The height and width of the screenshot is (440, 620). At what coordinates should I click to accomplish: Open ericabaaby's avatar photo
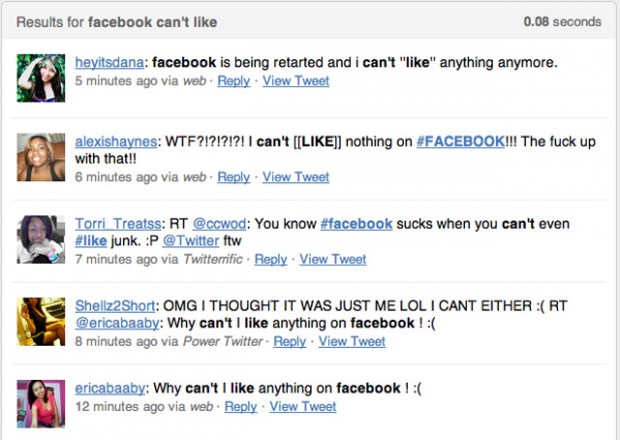click(41, 404)
